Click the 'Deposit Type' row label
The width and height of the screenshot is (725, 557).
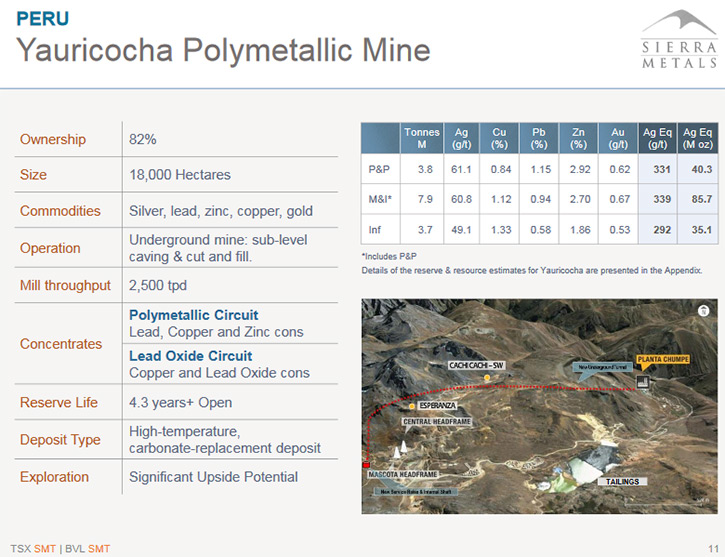click(x=60, y=439)
